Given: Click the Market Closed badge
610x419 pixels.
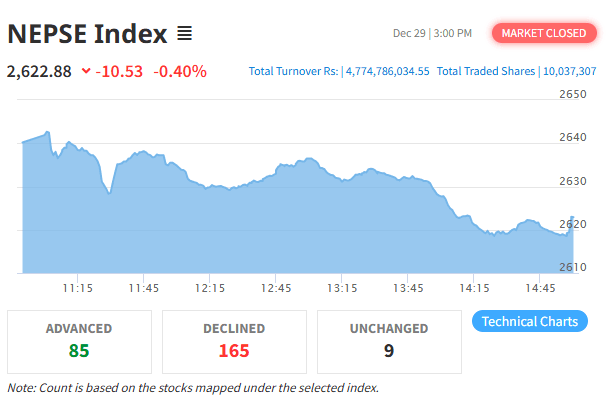Looking at the screenshot, I should (x=543, y=33).
